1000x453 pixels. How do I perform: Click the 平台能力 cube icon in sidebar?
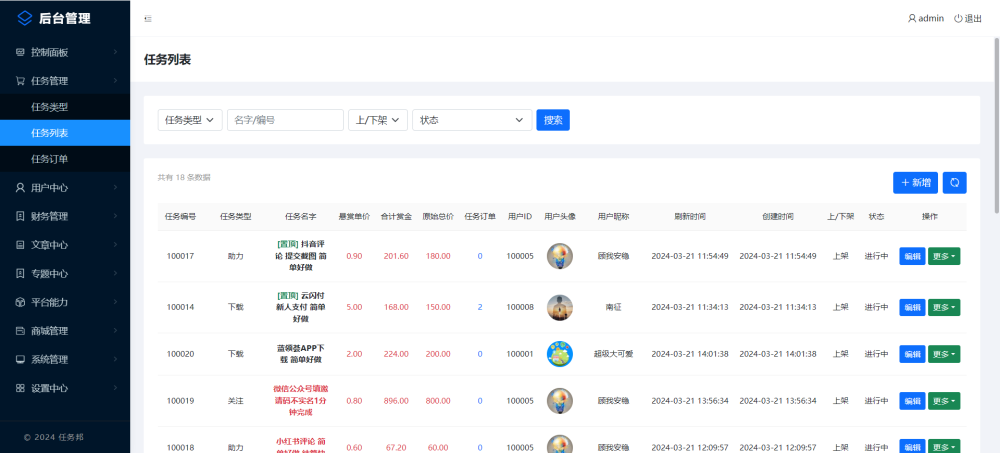click(x=20, y=302)
